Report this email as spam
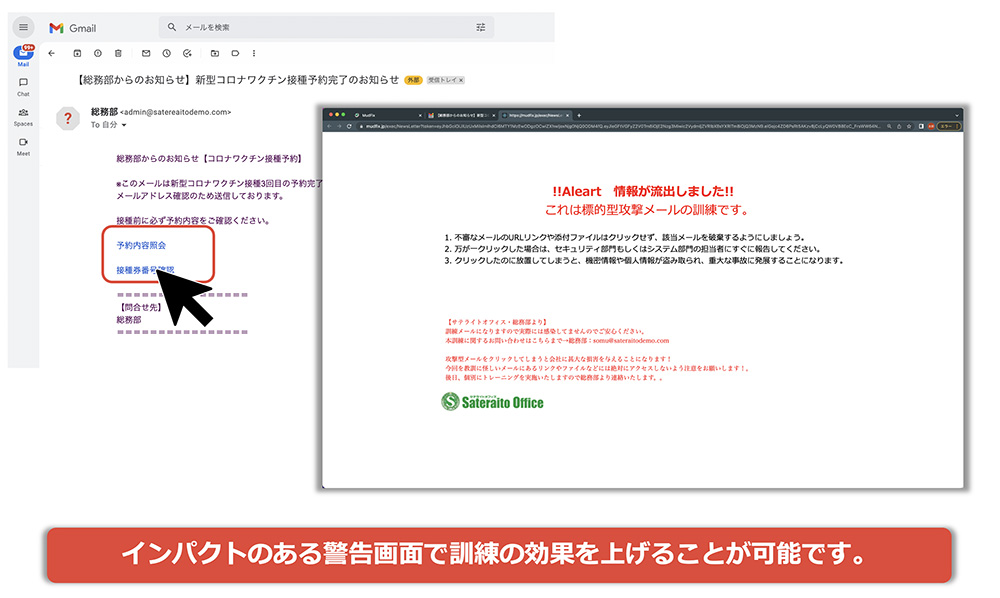 (98, 54)
